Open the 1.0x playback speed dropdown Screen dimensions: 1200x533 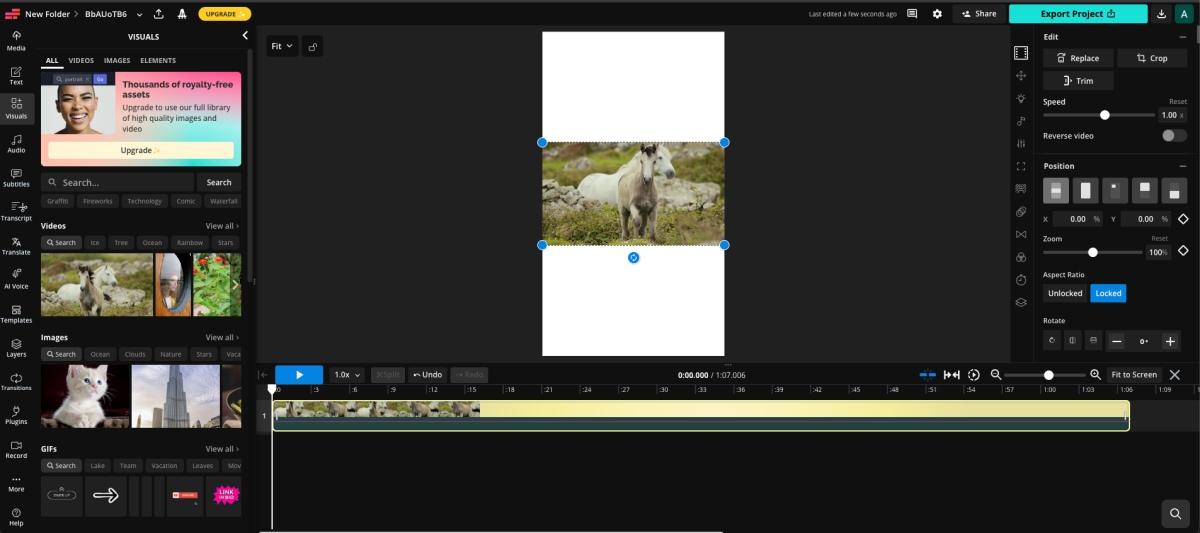(347, 375)
